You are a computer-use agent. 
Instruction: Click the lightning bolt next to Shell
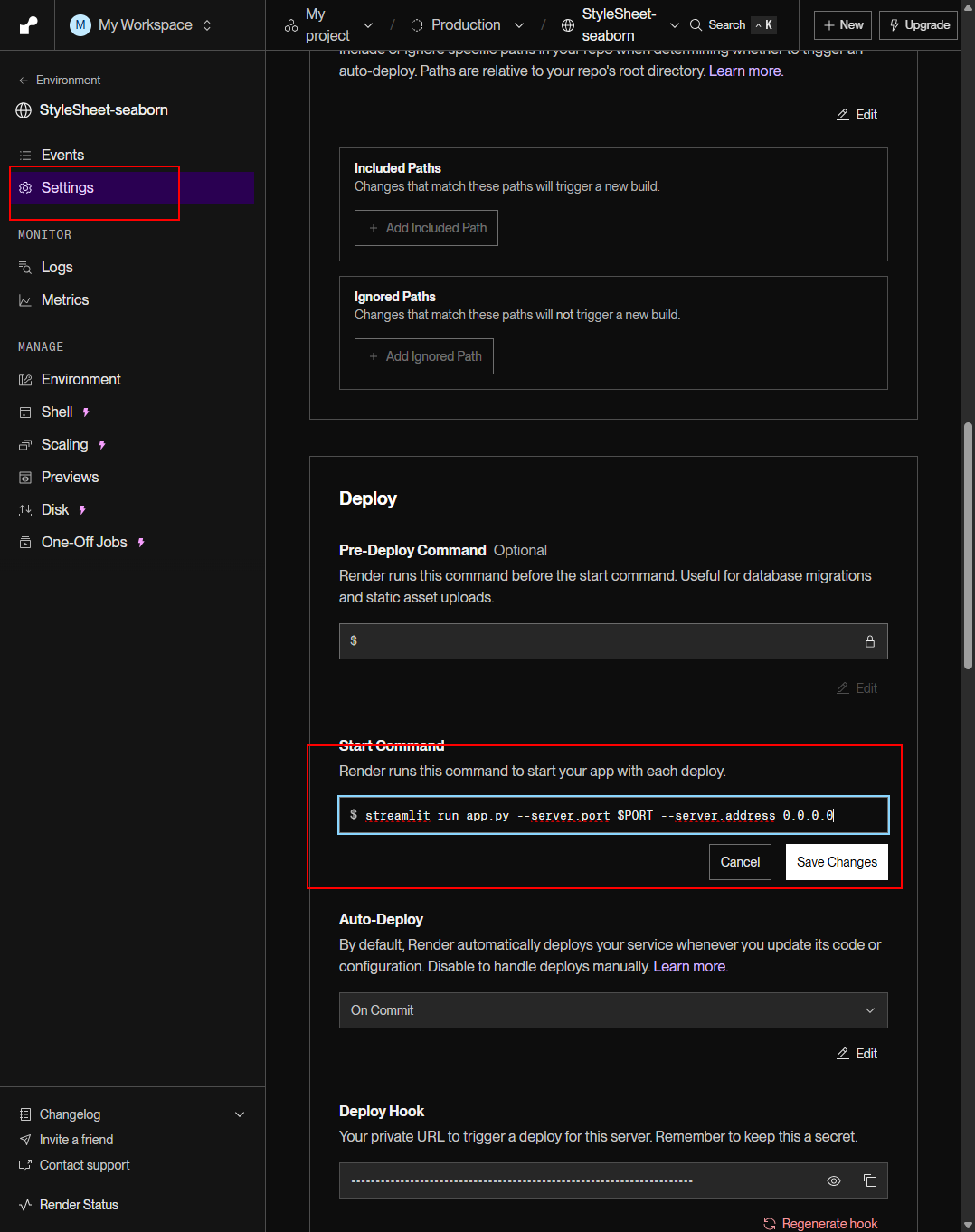tap(86, 412)
